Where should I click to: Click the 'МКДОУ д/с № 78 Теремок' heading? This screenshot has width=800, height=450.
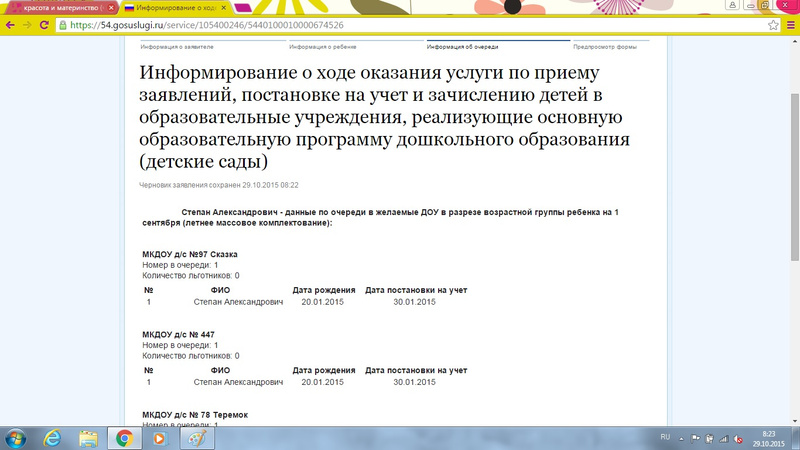195,415
